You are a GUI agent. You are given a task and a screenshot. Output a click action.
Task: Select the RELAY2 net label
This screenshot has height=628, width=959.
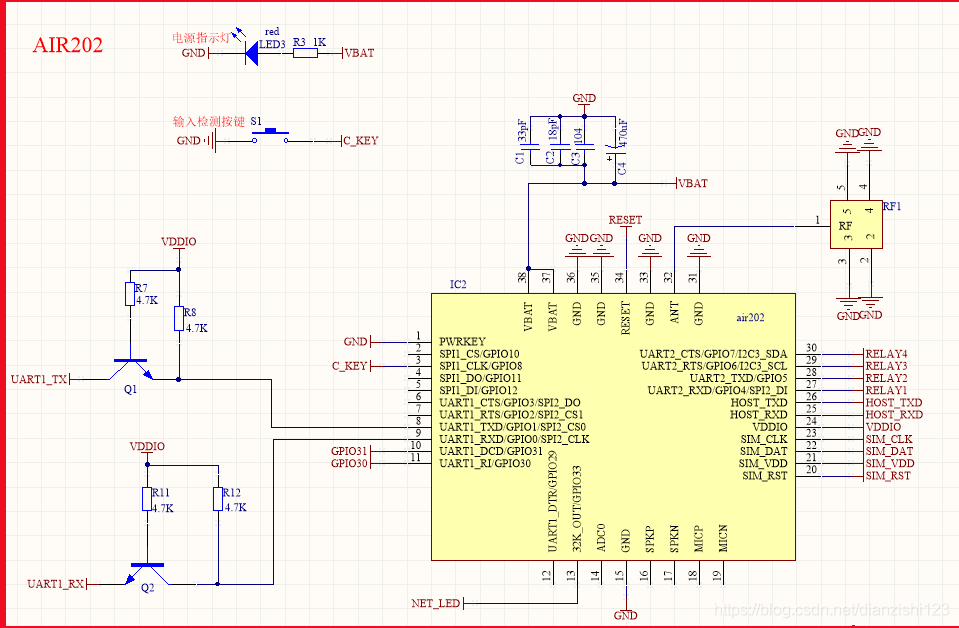coord(886,379)
